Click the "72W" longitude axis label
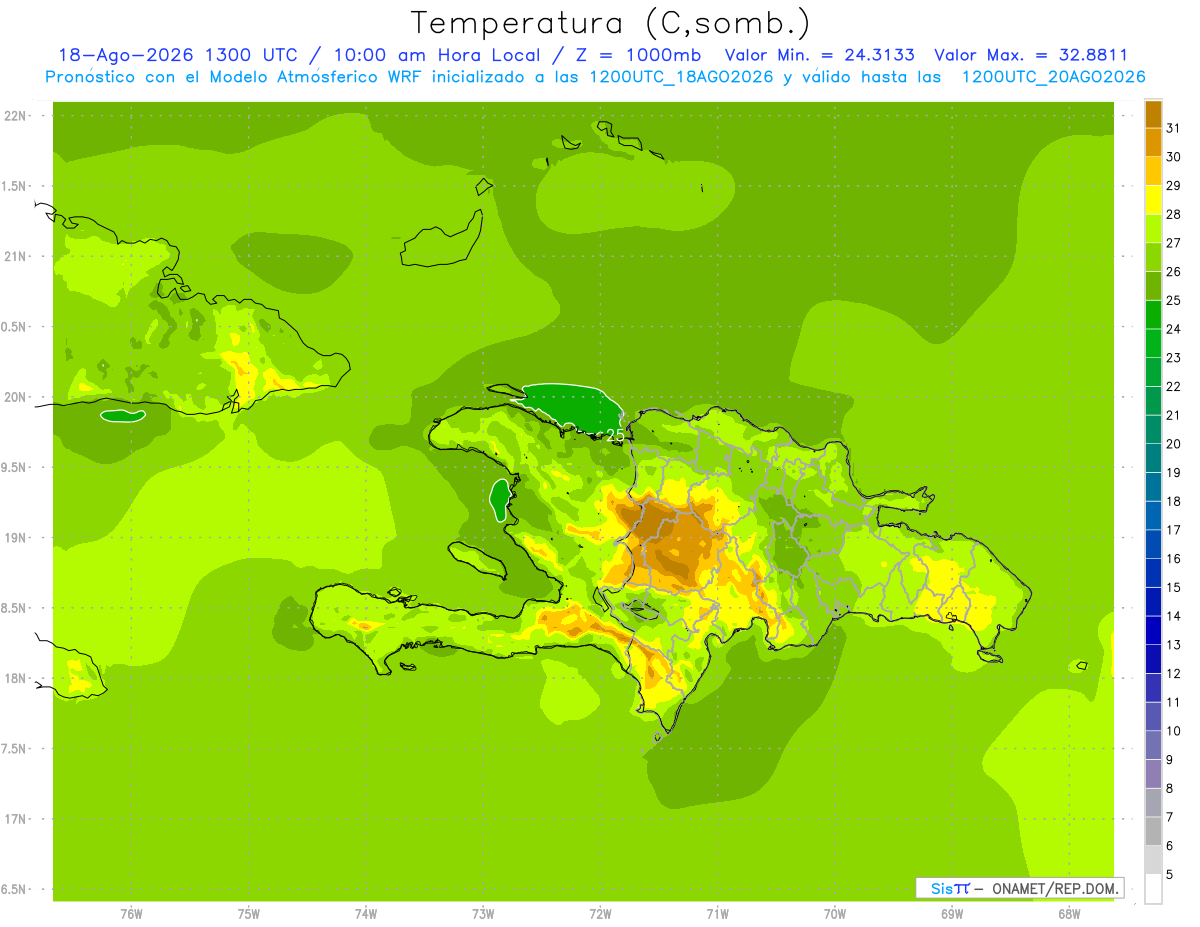1200x927 pixels. point(600,914)
